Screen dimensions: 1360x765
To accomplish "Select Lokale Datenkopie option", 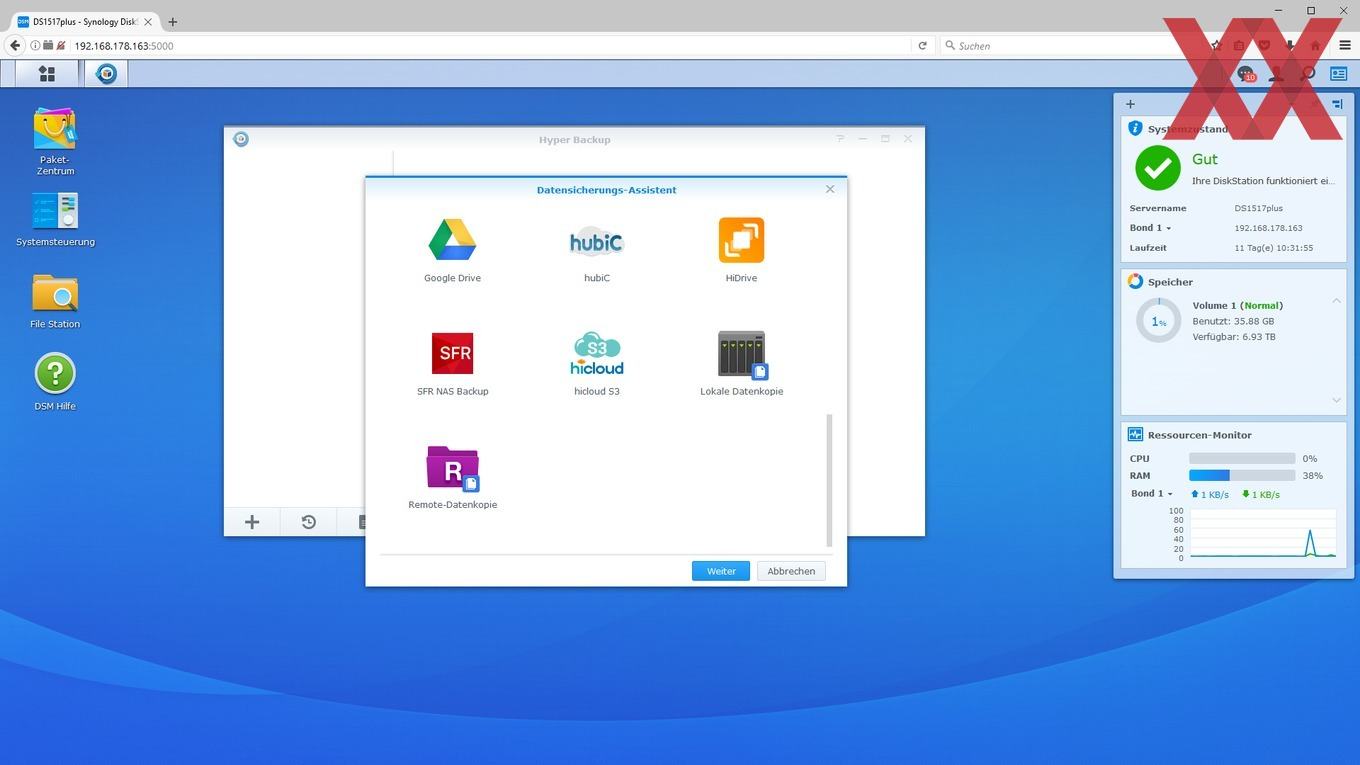I will (x=741, y=363).
